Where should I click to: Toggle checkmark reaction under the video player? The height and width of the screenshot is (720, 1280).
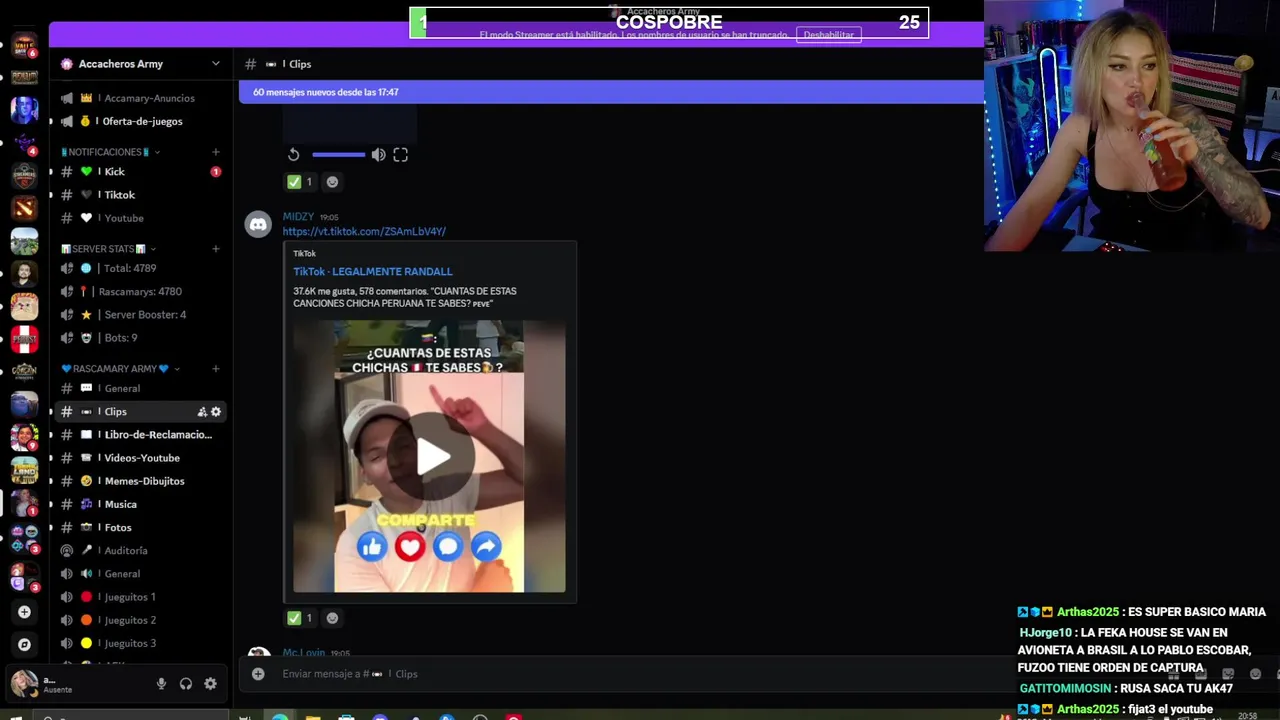pos(301,182)
